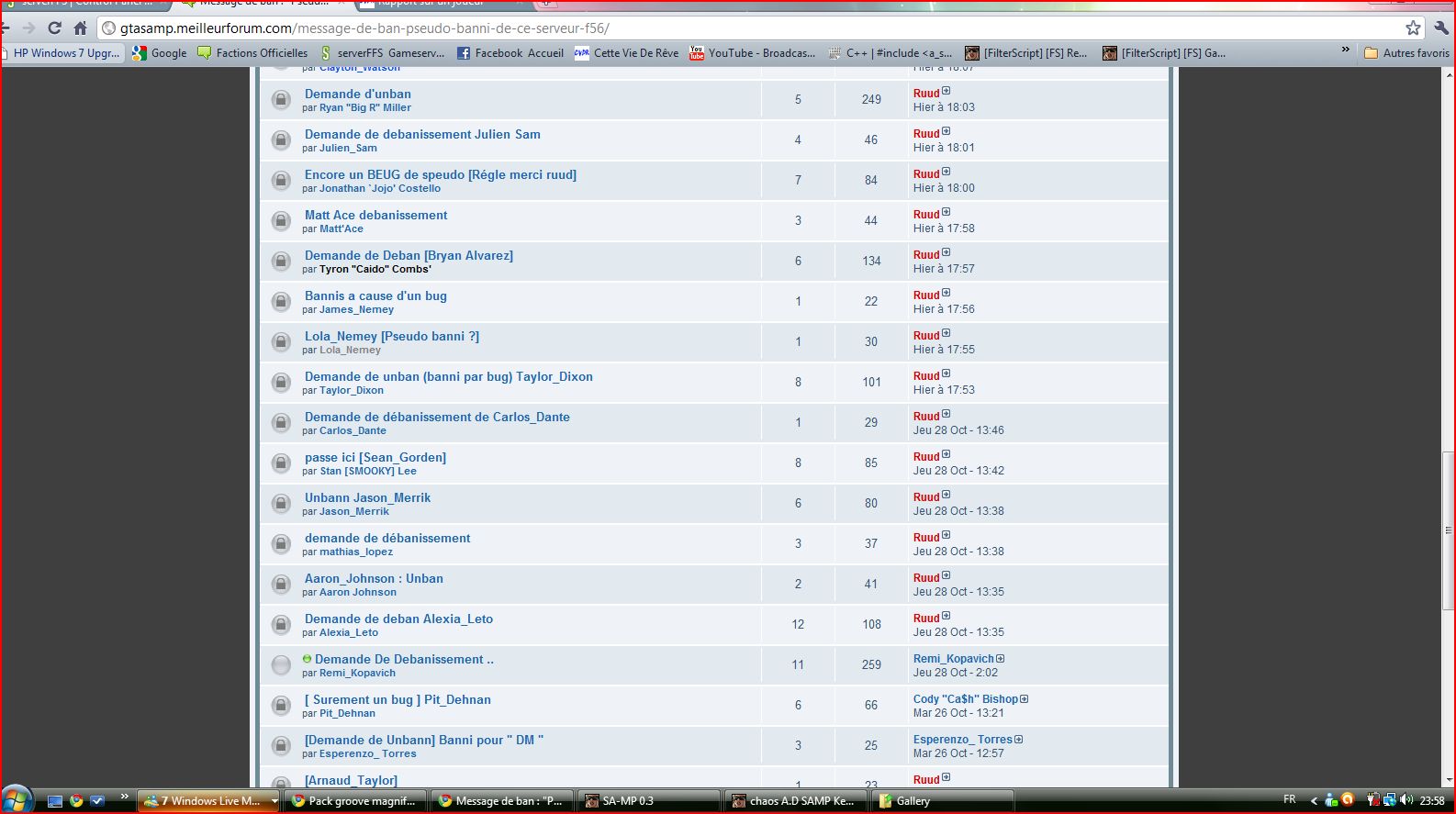Viewport: 1456px width, 814px height.
Task: Open topic Aaron_Johnson : Unban
Action: tap(374, 578)
